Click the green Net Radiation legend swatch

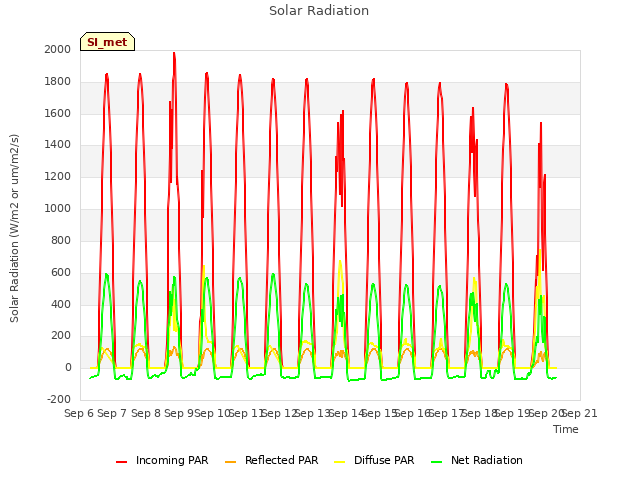[x=436, y=462]
